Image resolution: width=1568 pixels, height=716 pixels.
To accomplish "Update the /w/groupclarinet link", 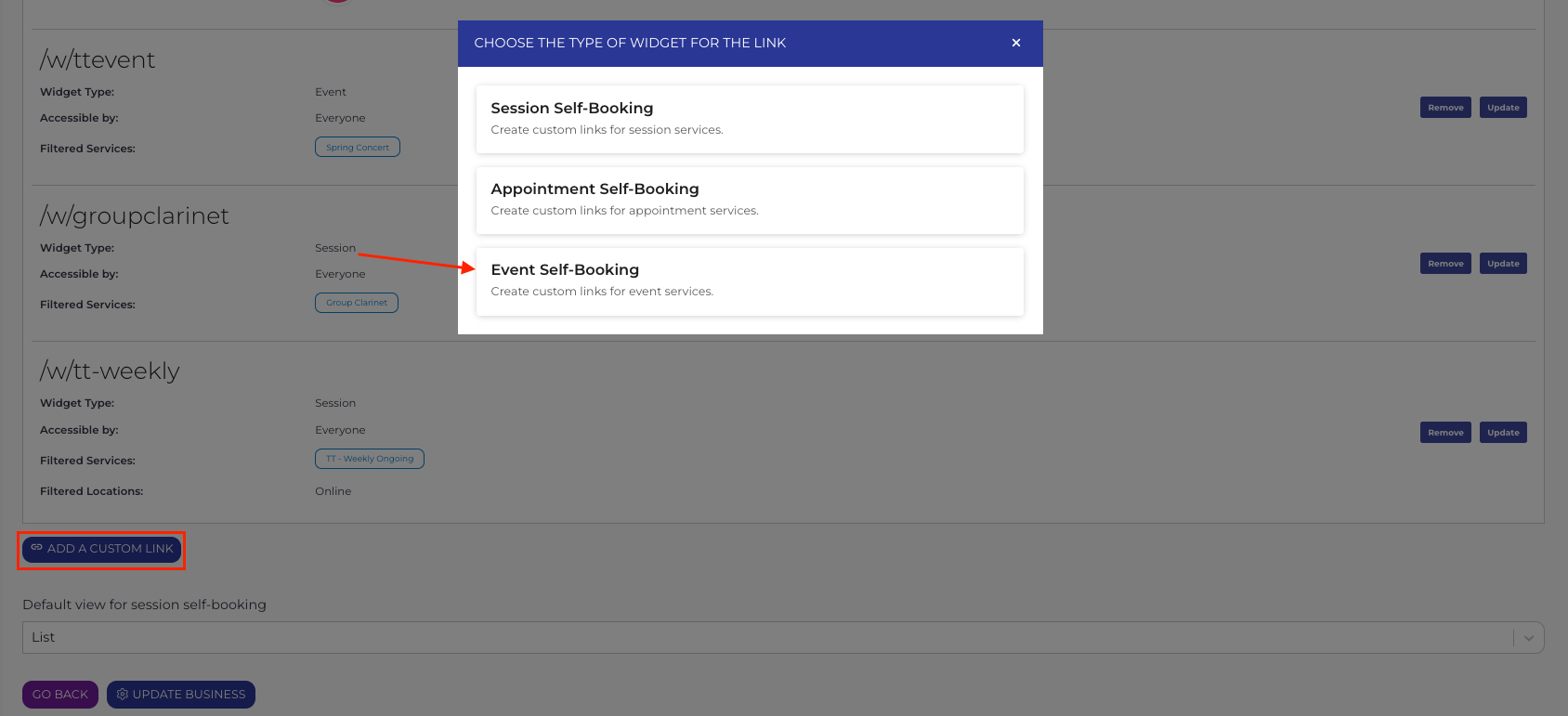I will tap(1502, 264).
